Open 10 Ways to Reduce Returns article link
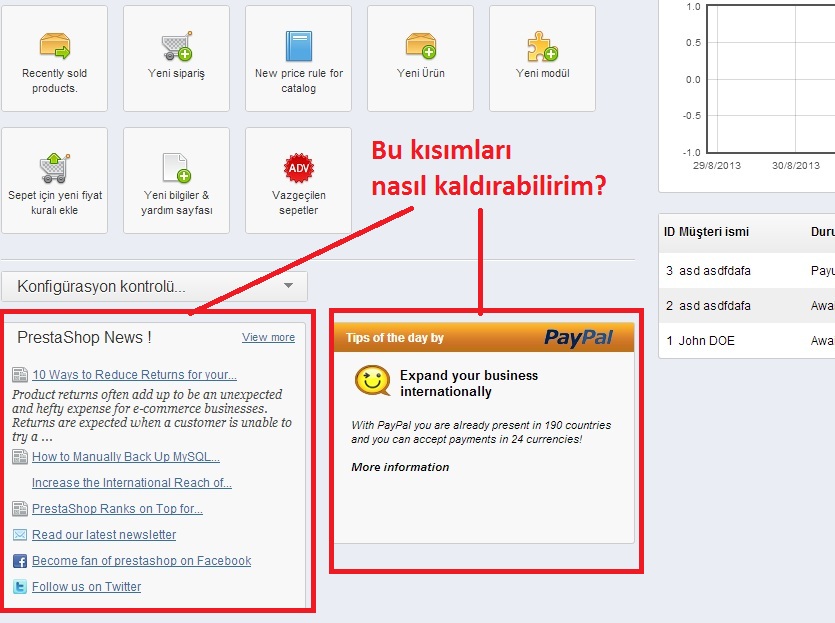 tap(134, 375)
